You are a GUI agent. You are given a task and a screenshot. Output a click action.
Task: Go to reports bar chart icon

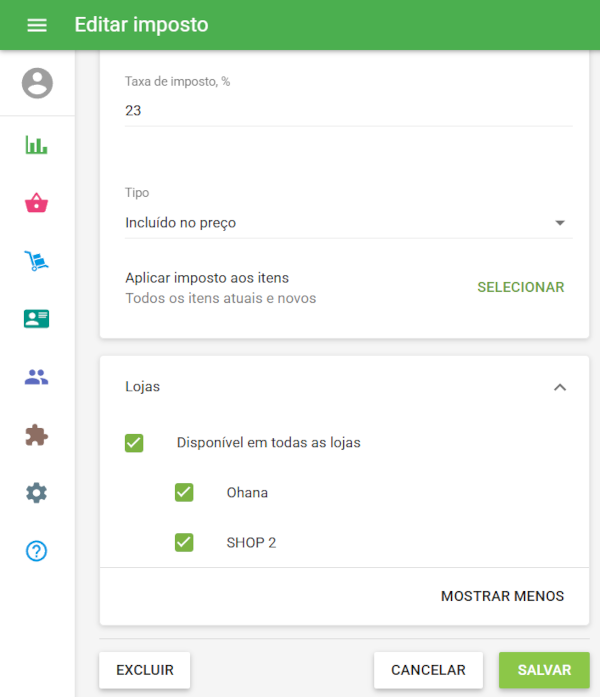37,145
